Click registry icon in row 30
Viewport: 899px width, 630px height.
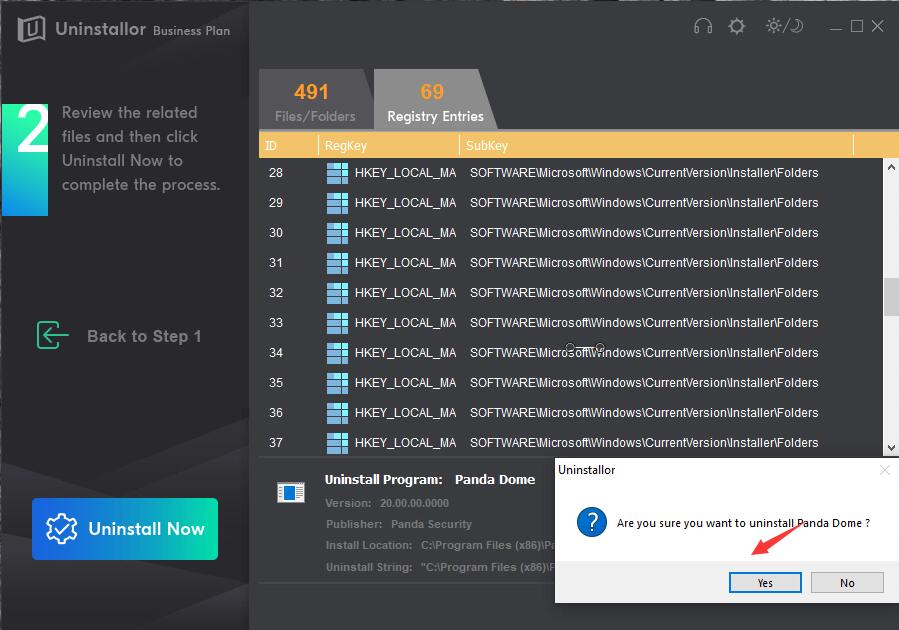[337, 233]
